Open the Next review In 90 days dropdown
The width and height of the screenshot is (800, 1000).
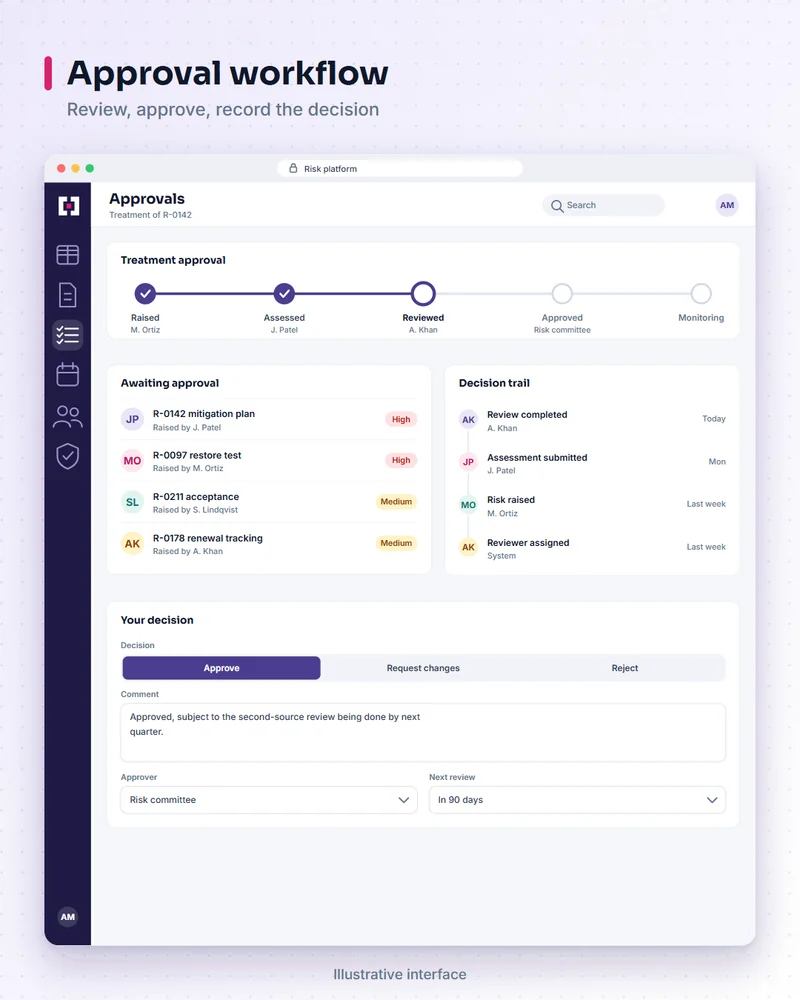tap(577, 800)
